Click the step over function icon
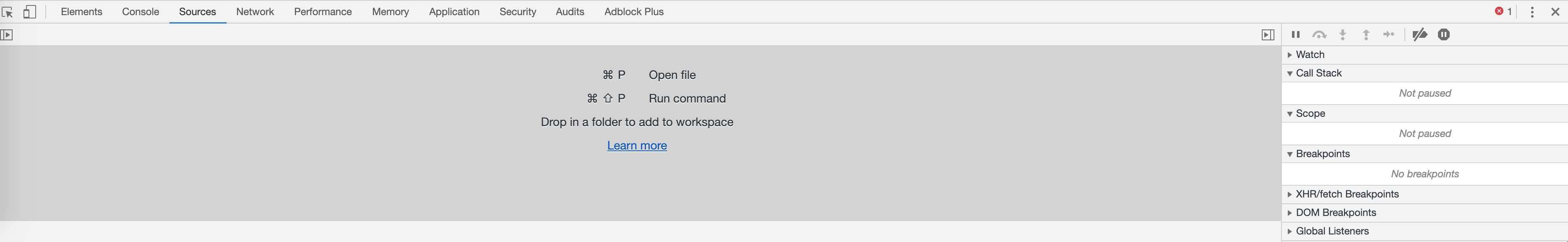The image size is (1568, 242). (x=1319, y=35)
